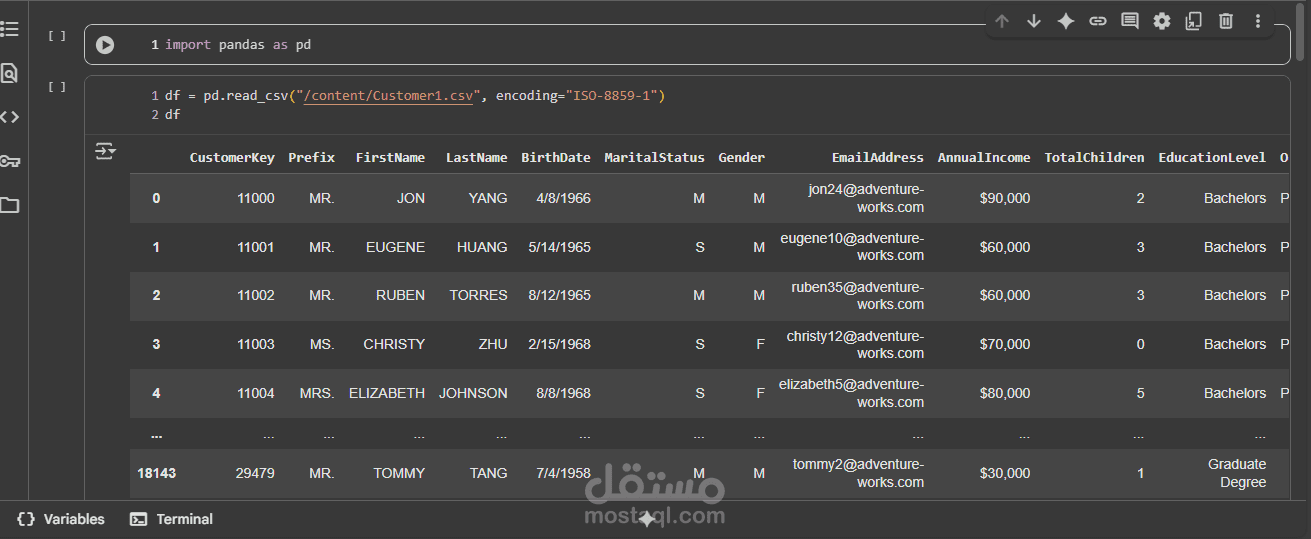Open the Secrets key sidebar icon

(x=9, y=161)
